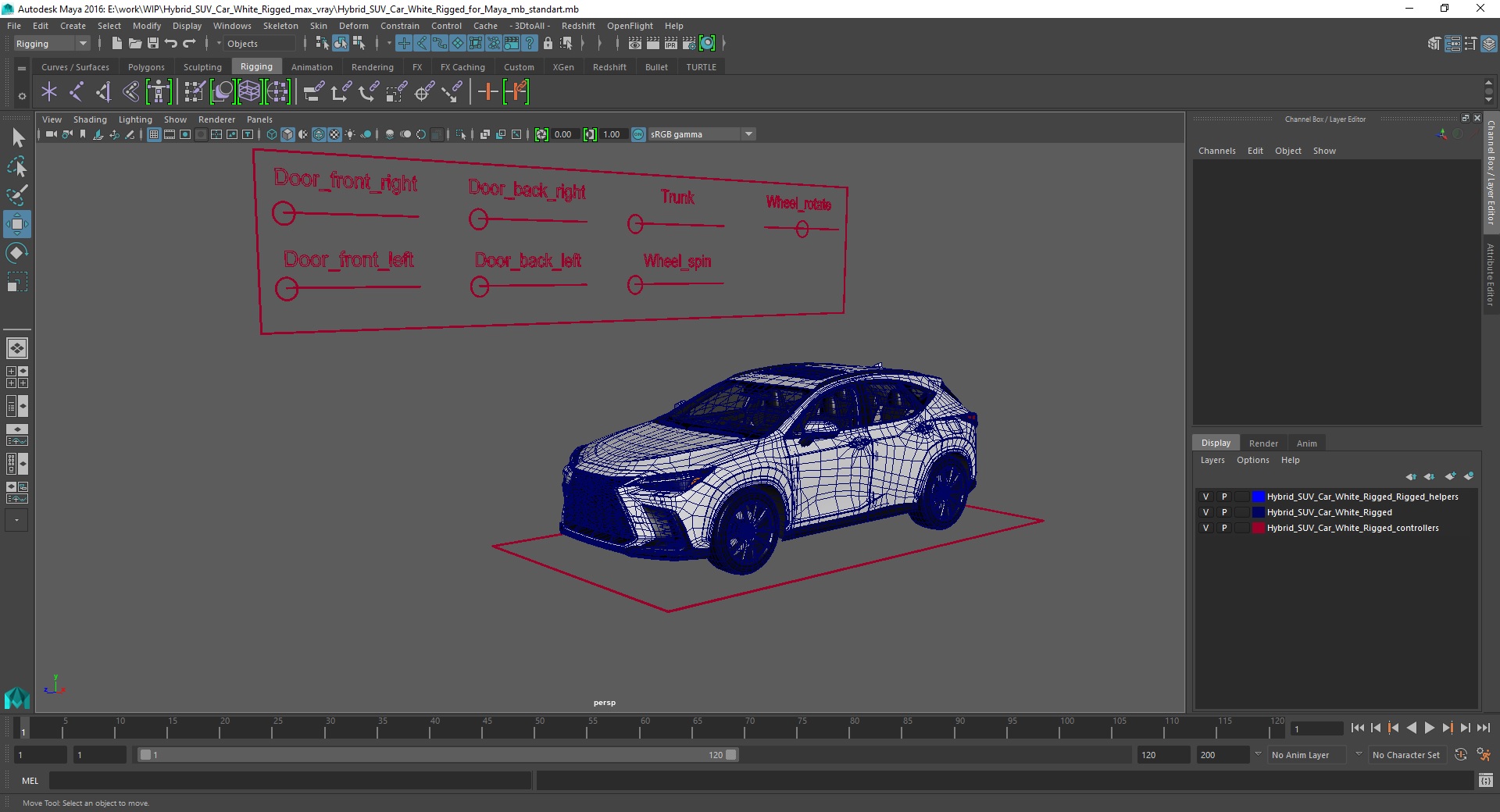Open Render Settings clapperboard gear icon
The image size is (1500, 812).
pos(689,44)
